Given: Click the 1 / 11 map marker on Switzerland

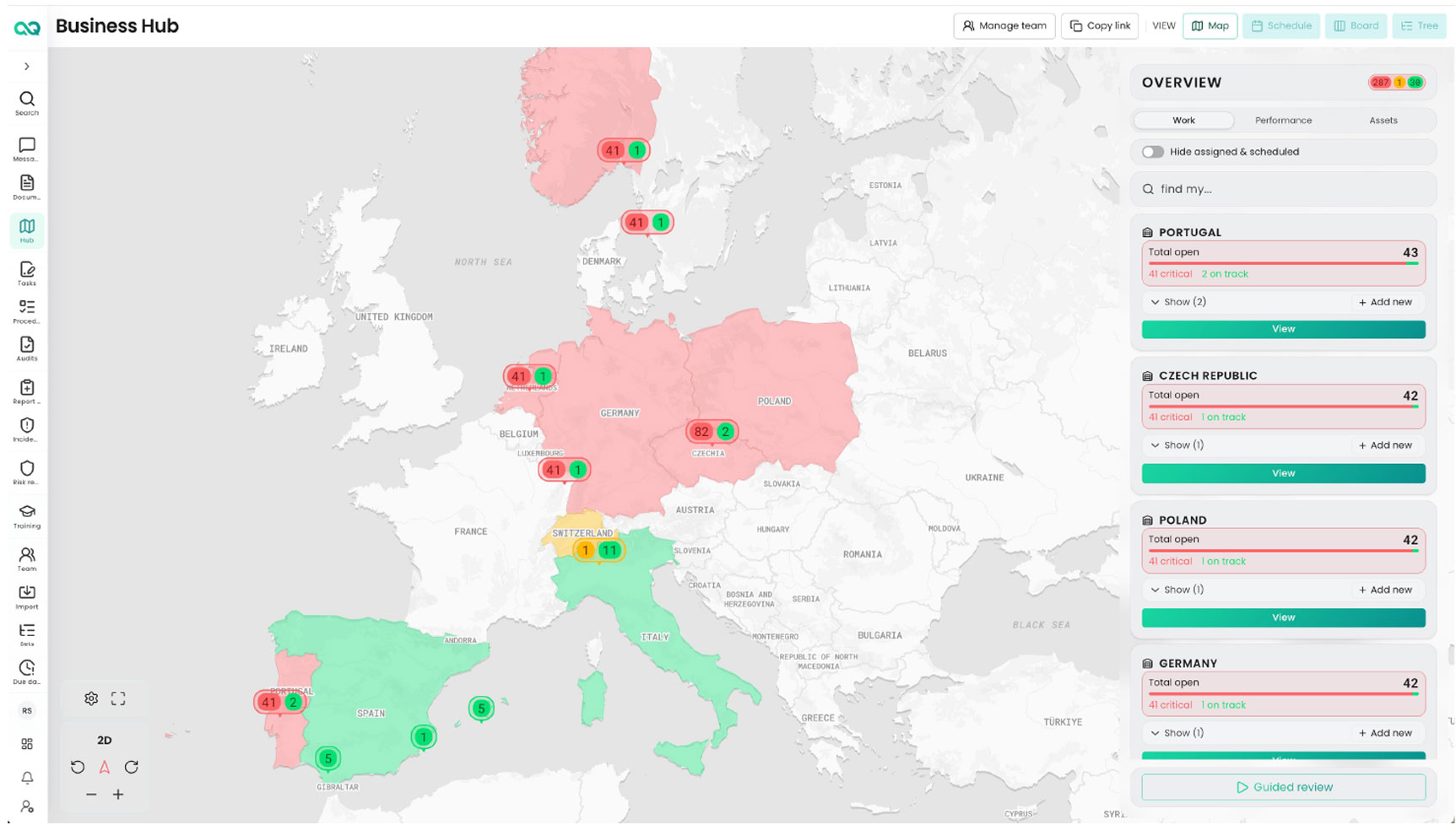Looking at the screenshot, I should (598, 551).
